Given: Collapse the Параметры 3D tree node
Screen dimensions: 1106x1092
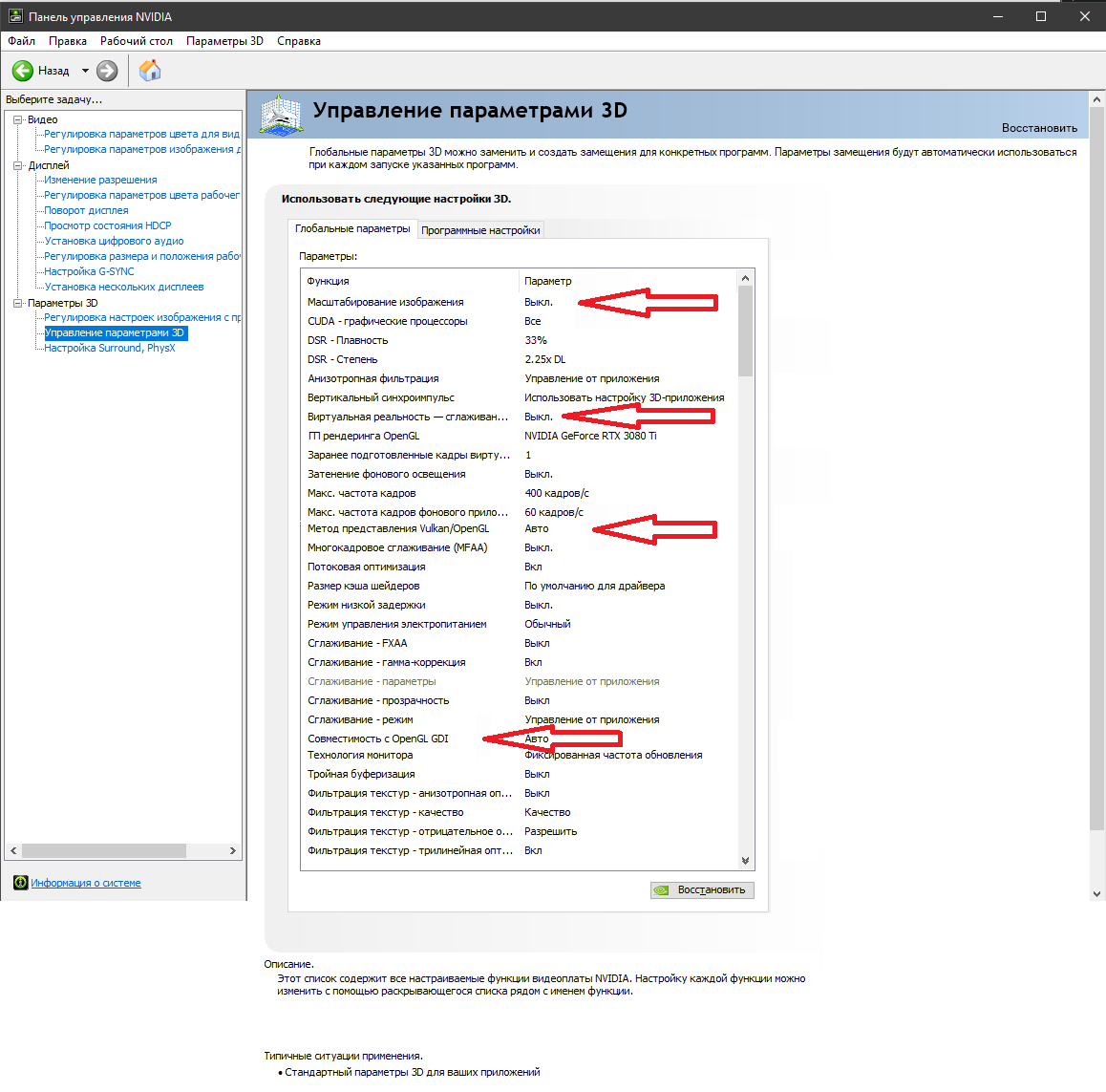Looking at the screenshot, I should click(17, 303).
